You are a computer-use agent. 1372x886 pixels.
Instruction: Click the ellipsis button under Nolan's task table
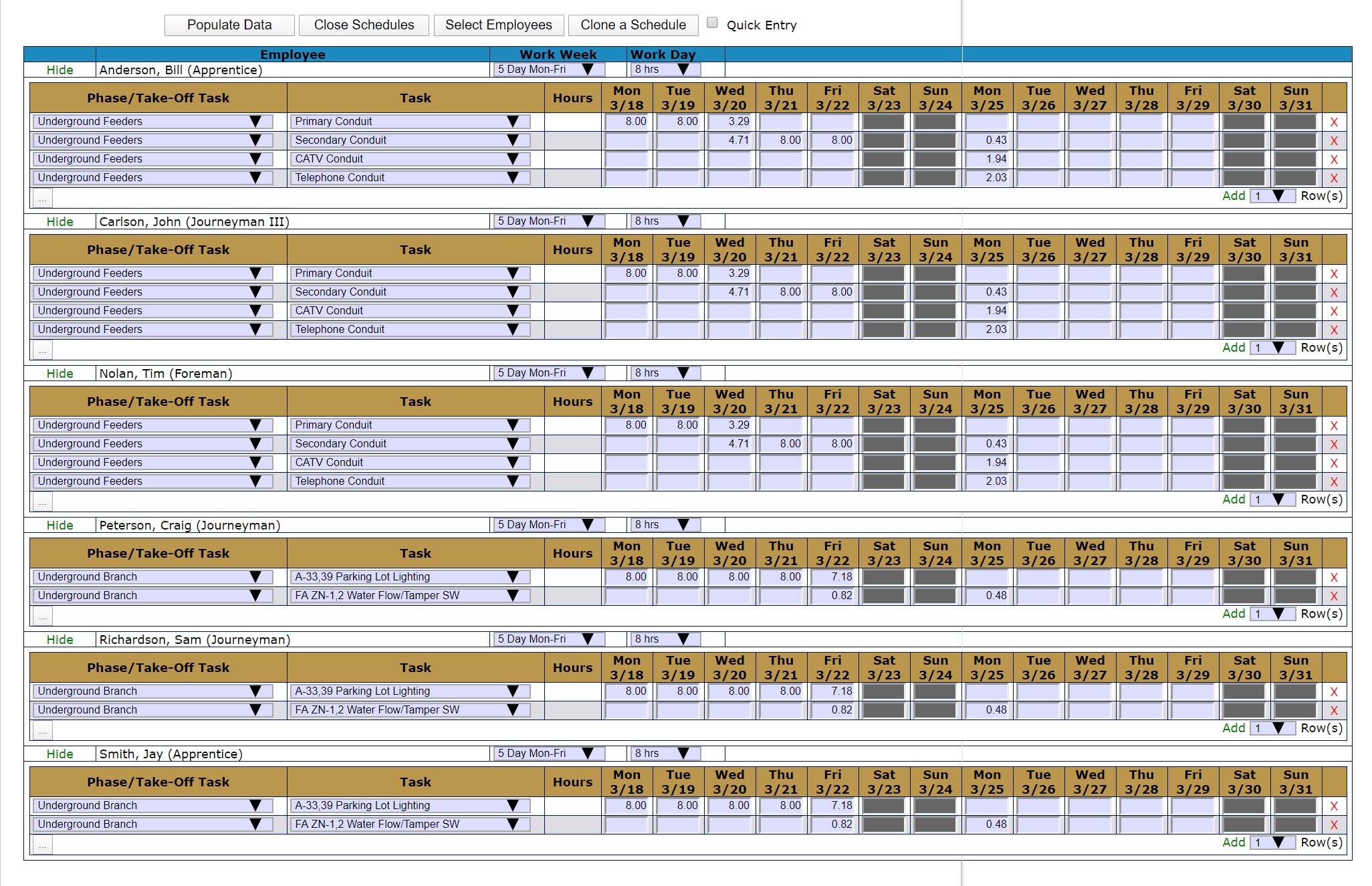43,502
